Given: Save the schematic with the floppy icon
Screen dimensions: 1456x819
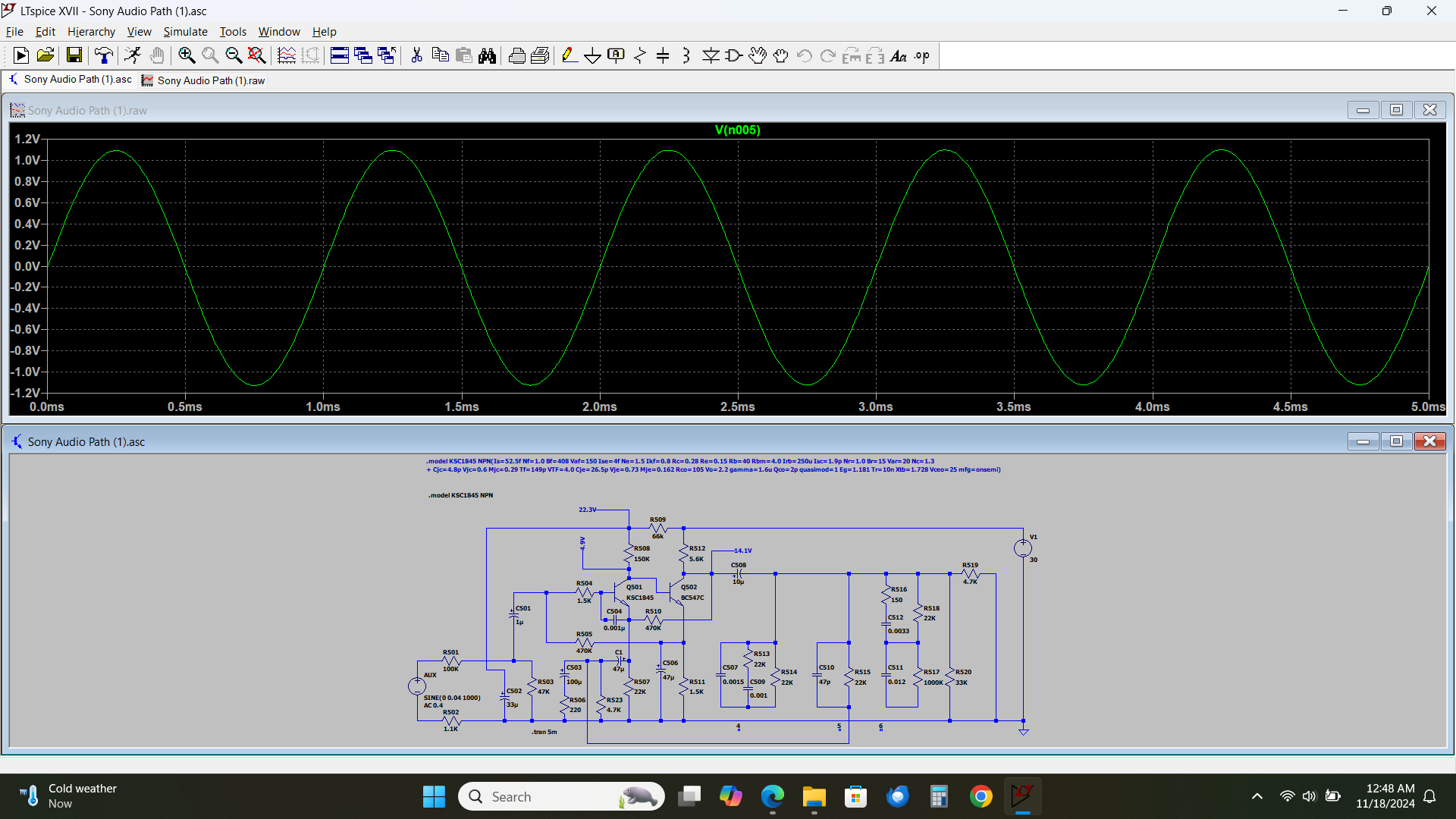Looking at the screenshot, I should 74,55.
